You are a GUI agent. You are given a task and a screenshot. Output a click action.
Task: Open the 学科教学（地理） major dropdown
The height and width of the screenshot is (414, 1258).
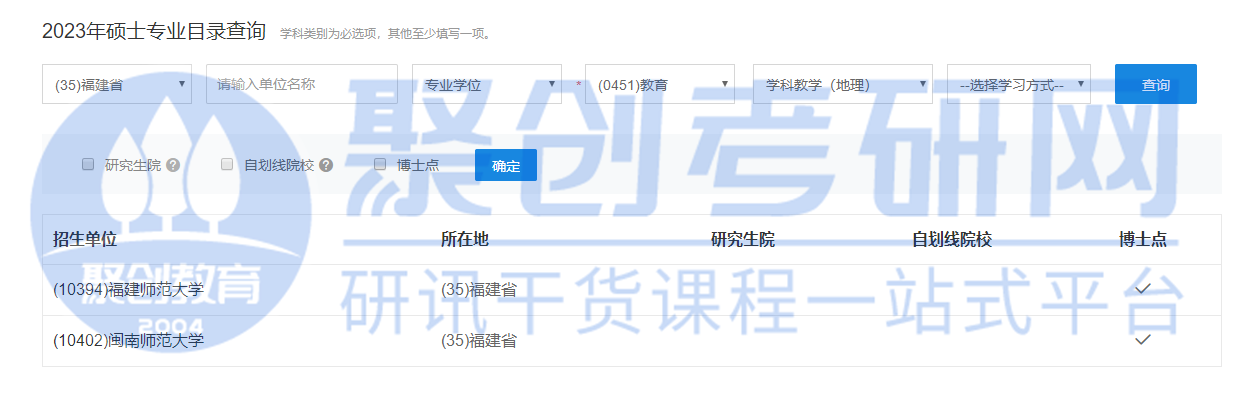coord(843,84)
